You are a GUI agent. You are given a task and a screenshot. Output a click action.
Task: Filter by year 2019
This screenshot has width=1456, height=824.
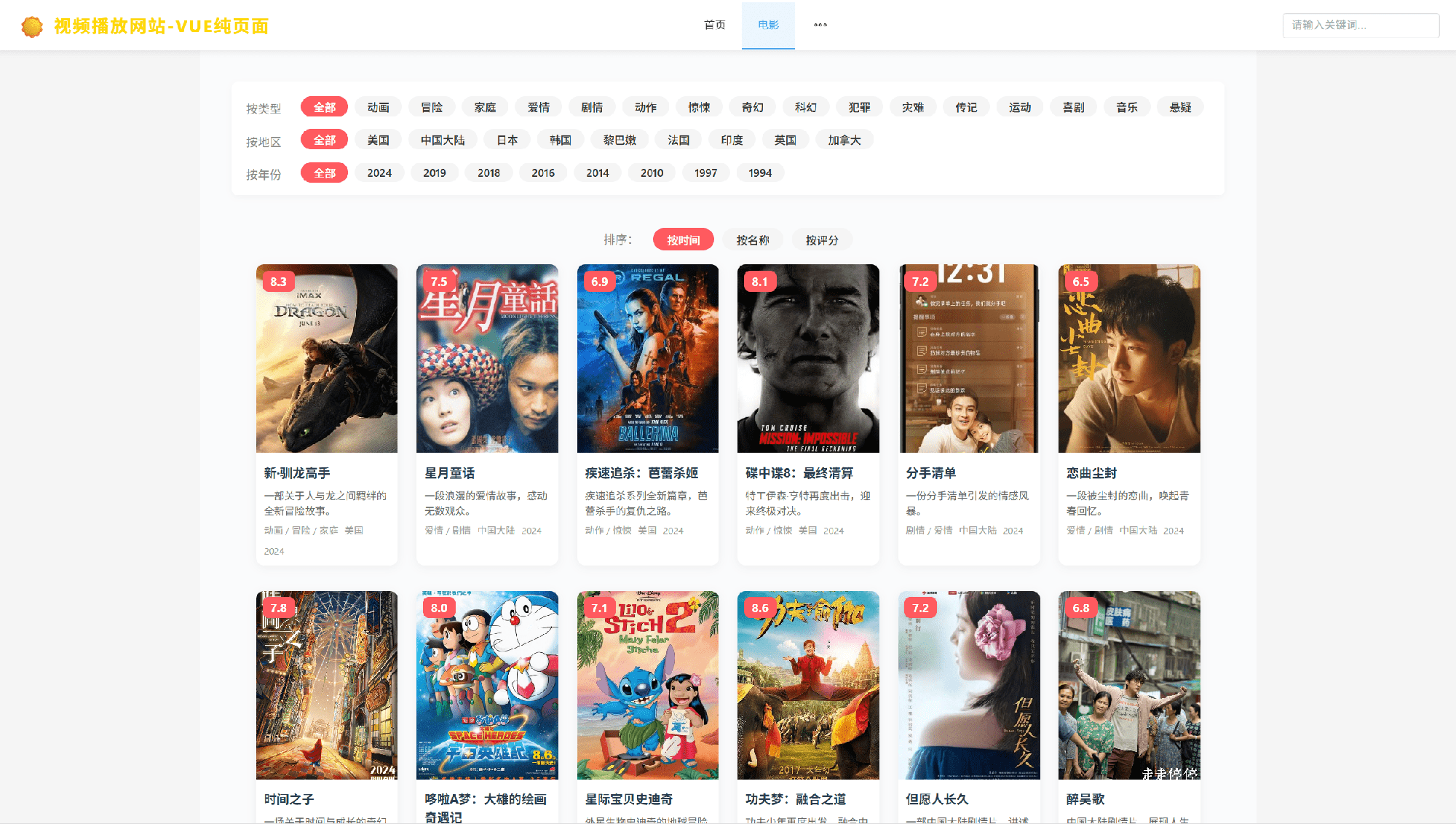[435, 173]
